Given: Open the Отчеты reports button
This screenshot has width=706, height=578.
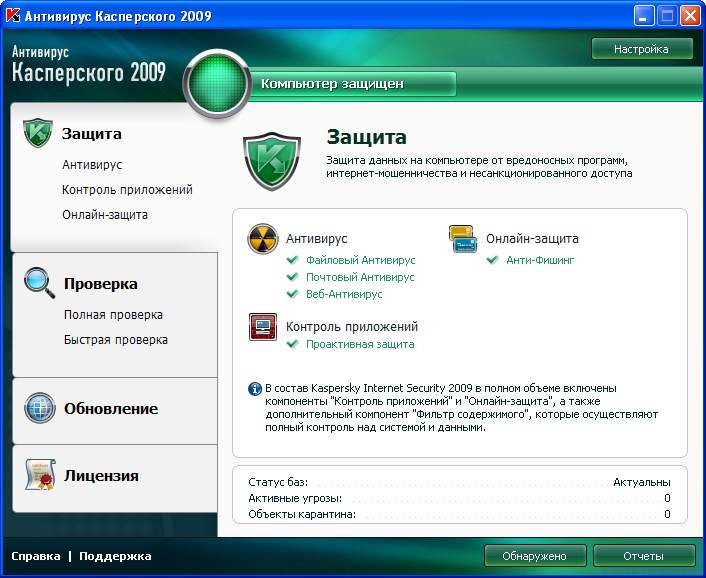Looking at the screenshot, I should (x=644, y=556).
